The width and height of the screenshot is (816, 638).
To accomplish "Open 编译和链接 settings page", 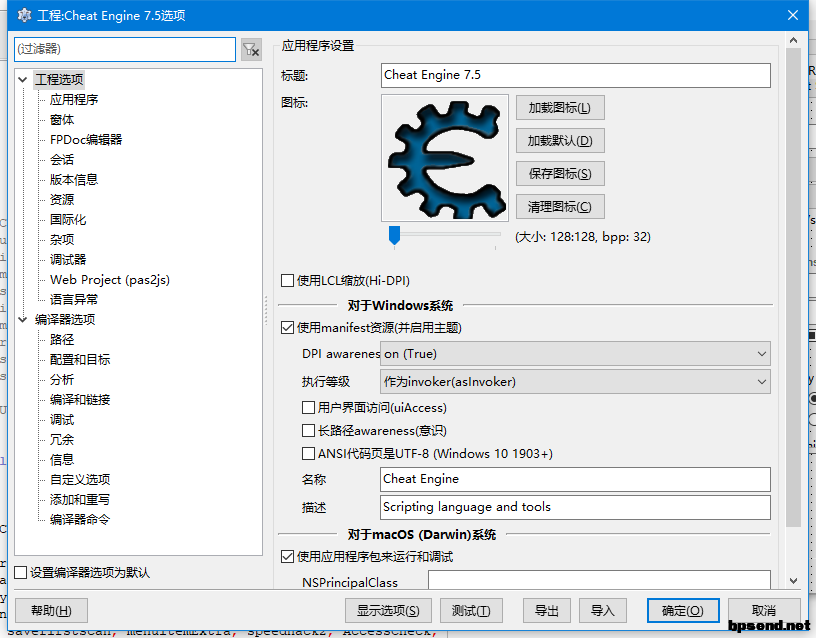I will click(80, 400).
